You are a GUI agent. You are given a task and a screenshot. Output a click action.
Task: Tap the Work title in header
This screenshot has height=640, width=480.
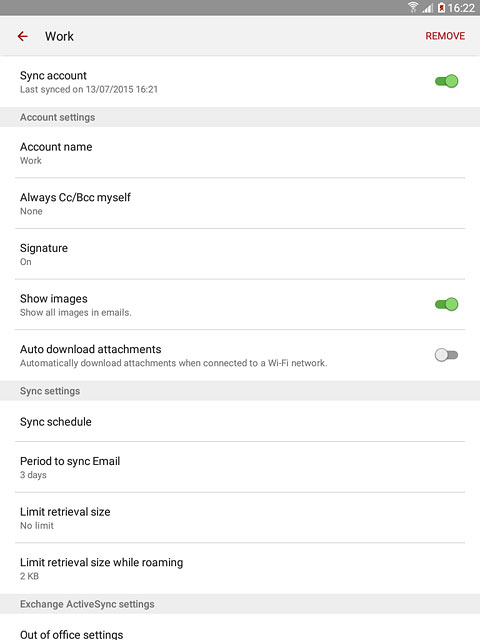(x=59, y=36)
